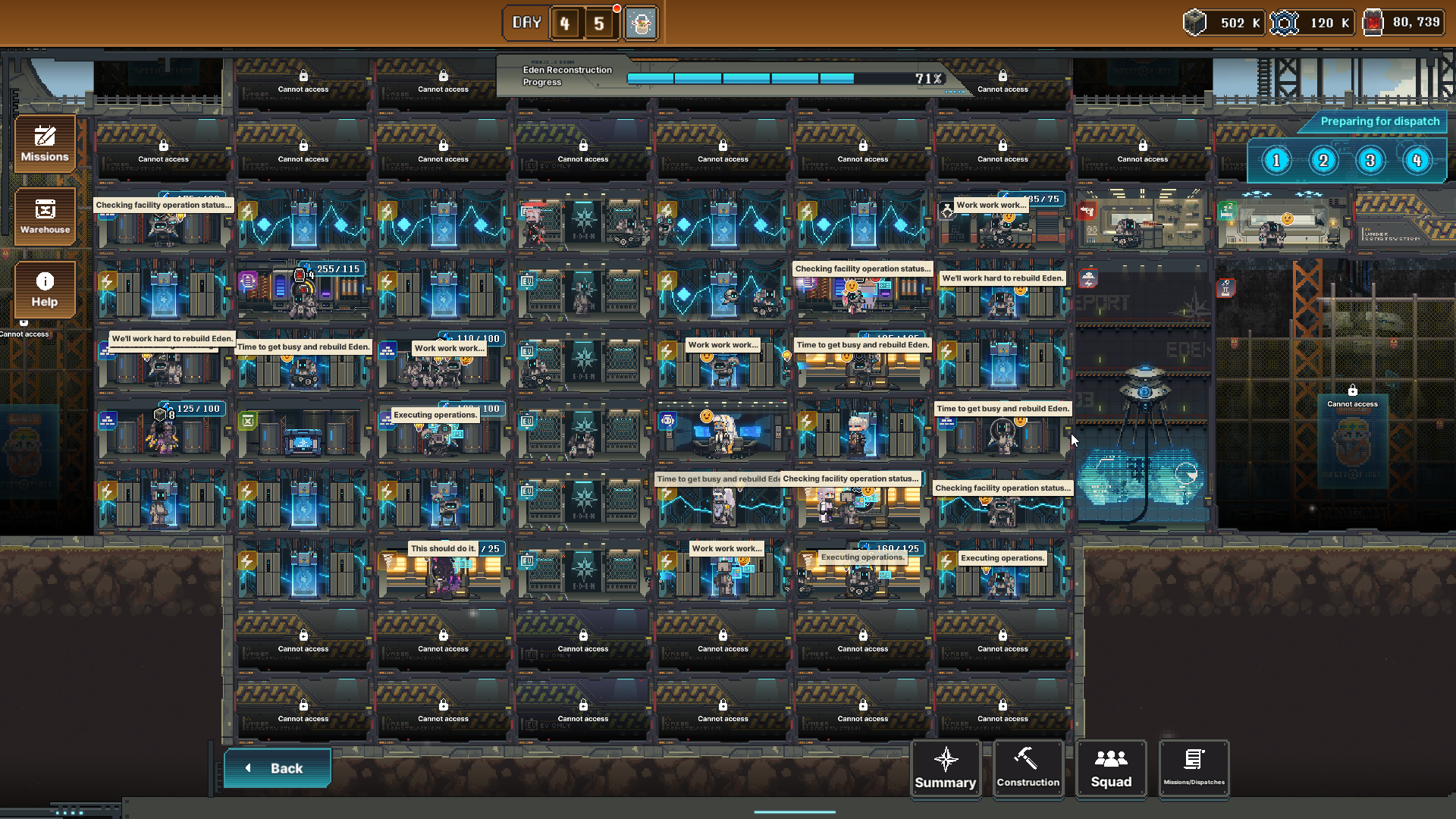Click the microscope research room icon
The image size is (1456, 819).
click(x=1225, y=288)
